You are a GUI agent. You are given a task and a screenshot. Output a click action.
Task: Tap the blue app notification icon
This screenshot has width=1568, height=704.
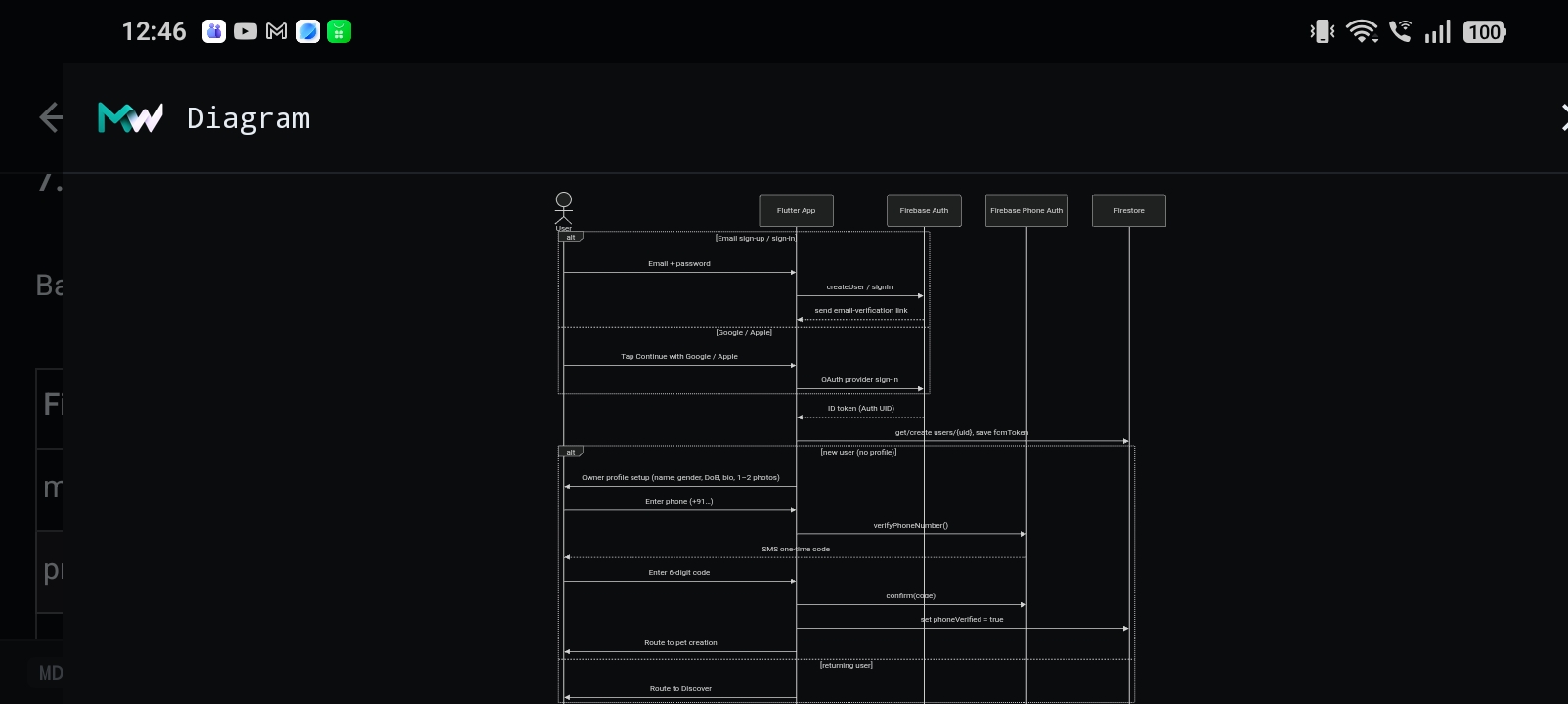click(x=308, y=31)
